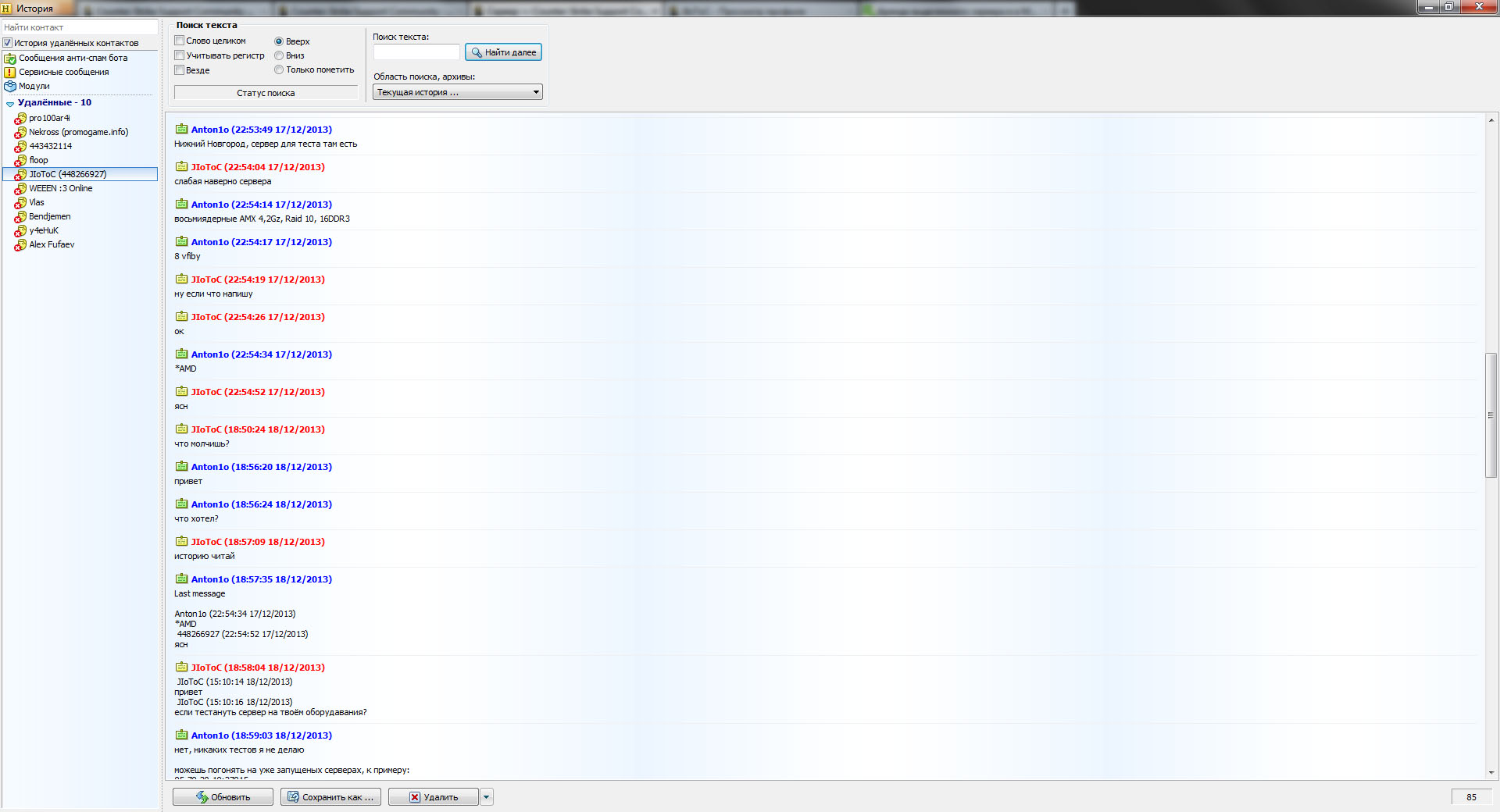
Task: Enable the 'Слово целиком' checkbox
Action: click(x=180, y=41)
